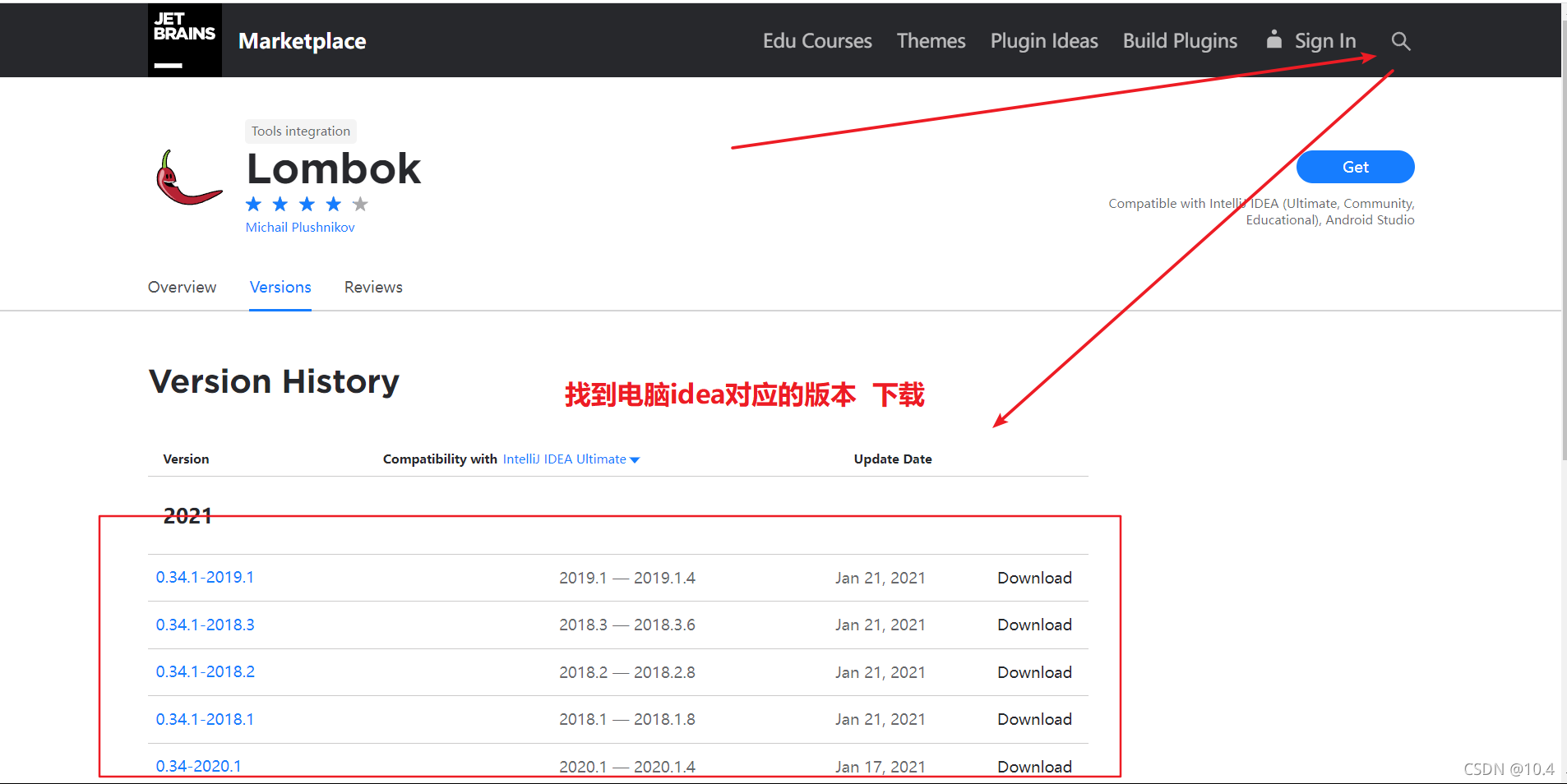Download version 0.34.1-2018.2
The width and height of the screenshot is (1567, 784).
(x=1034, y=672)
